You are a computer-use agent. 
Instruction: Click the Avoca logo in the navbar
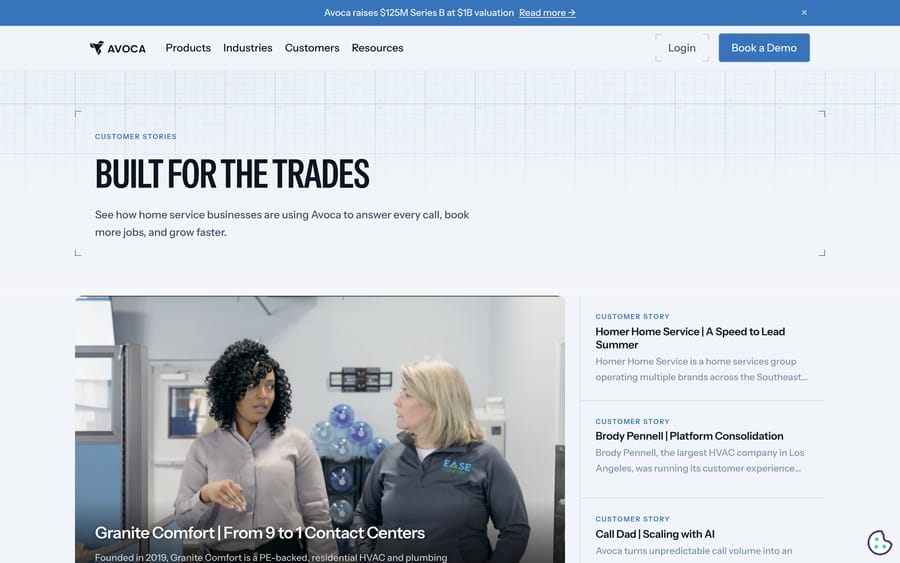pos(118,48)
